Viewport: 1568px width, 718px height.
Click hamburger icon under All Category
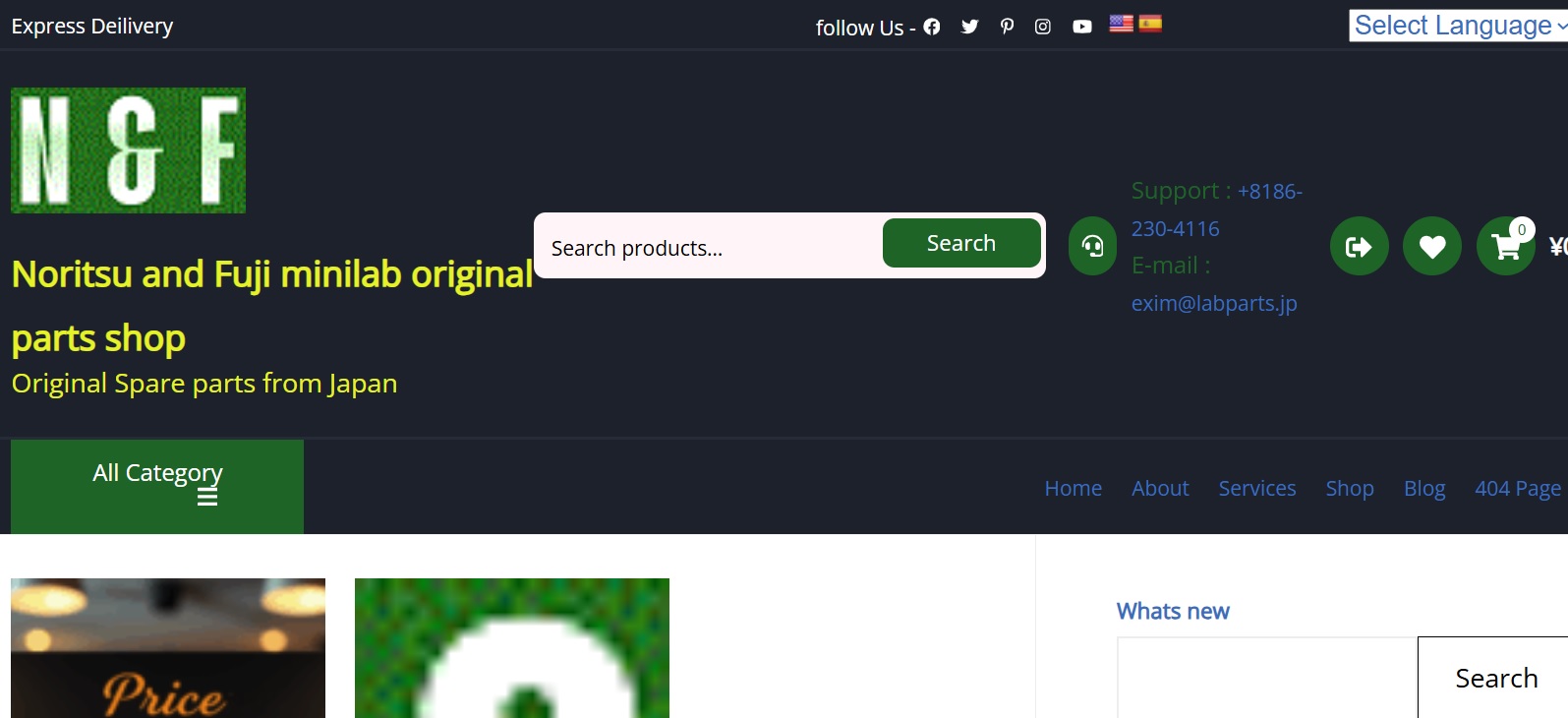207,498
